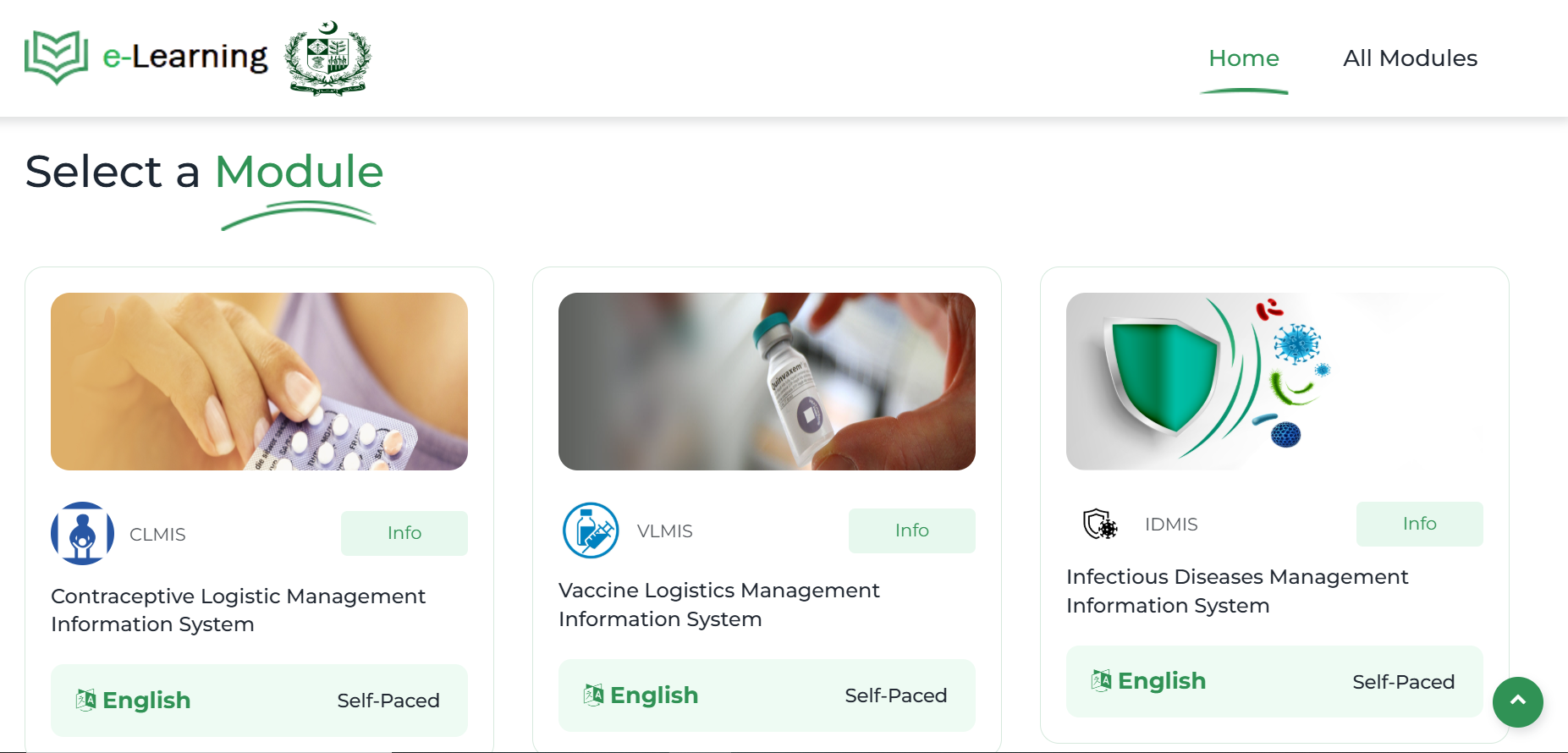The height and width of the screenshot is (753, 1568).
Task: Open the vaccine vial module thumbnail
Action: click(x=767, y=382)
